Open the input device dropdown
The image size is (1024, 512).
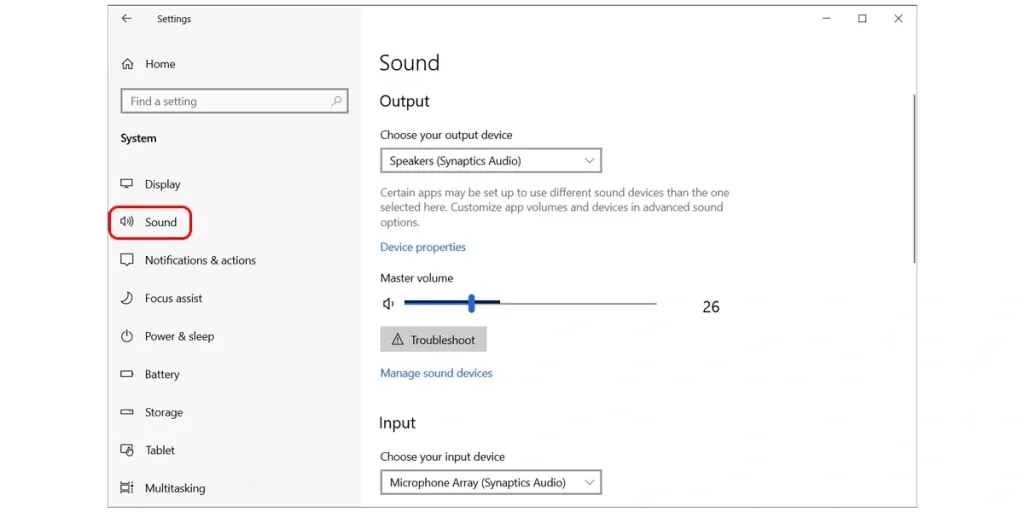pos(490,483)
